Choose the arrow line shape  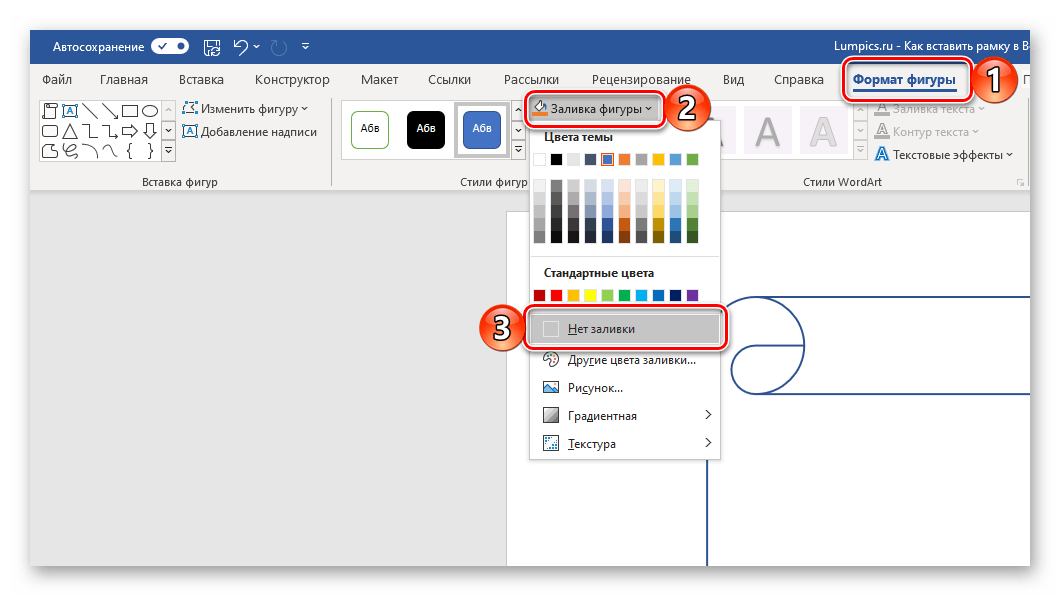pos(110,111)
